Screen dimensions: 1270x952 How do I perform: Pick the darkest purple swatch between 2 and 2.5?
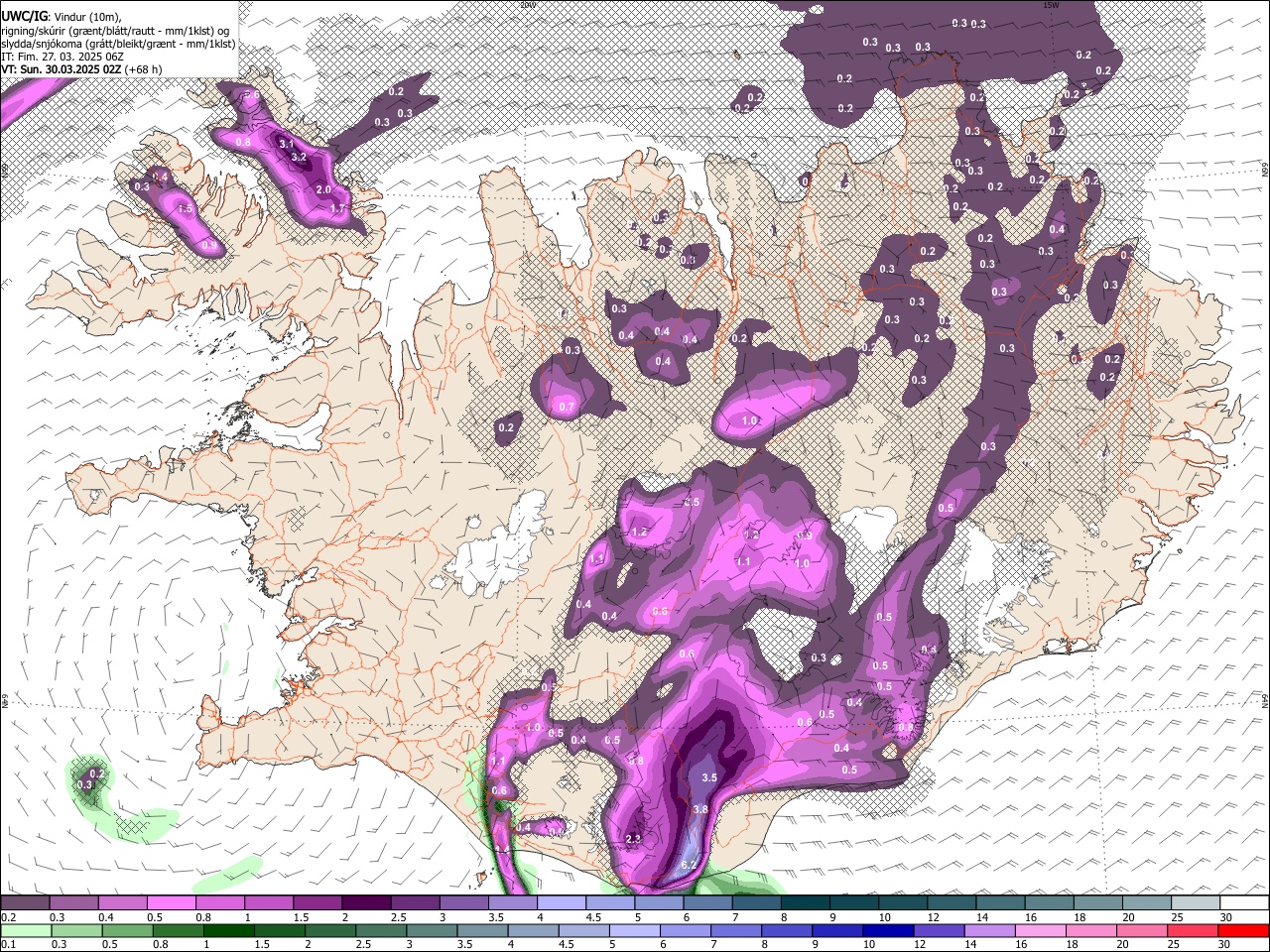[367, 903]
